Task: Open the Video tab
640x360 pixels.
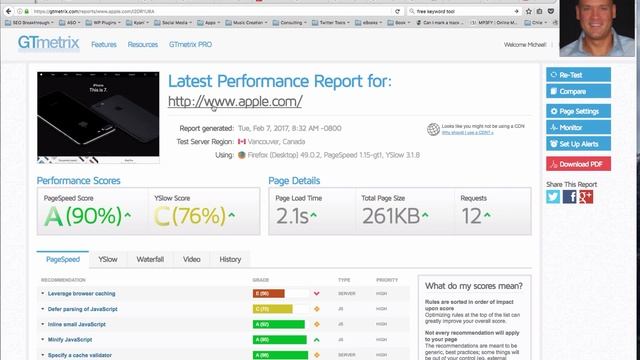Action: [191, 260]
